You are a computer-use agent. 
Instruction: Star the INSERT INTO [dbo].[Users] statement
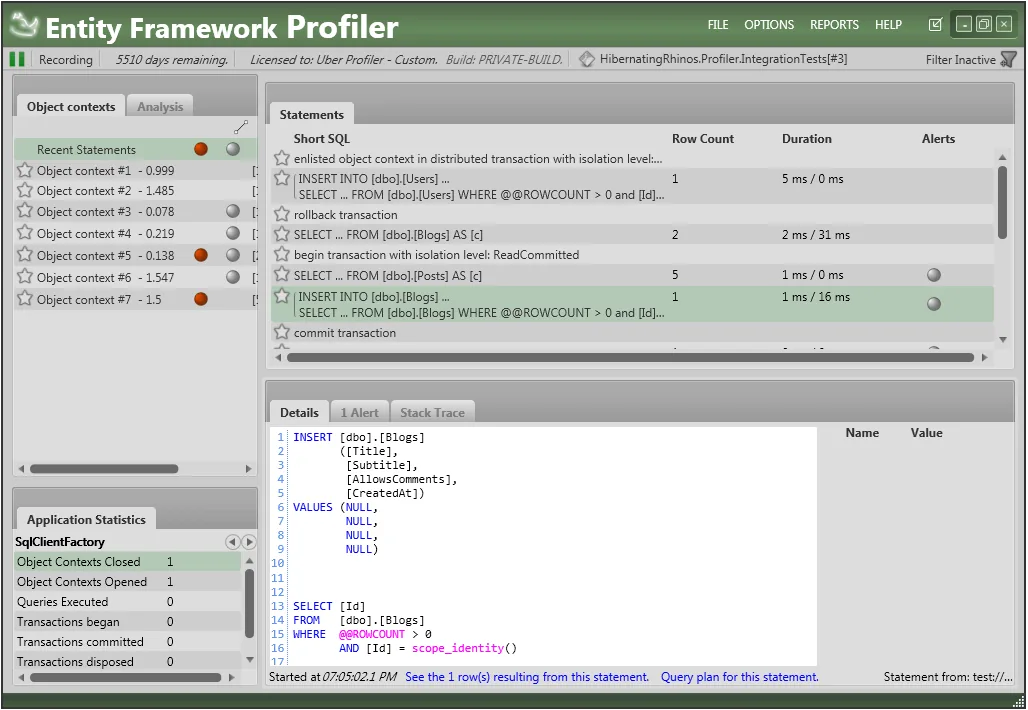(x=282, y=178)
